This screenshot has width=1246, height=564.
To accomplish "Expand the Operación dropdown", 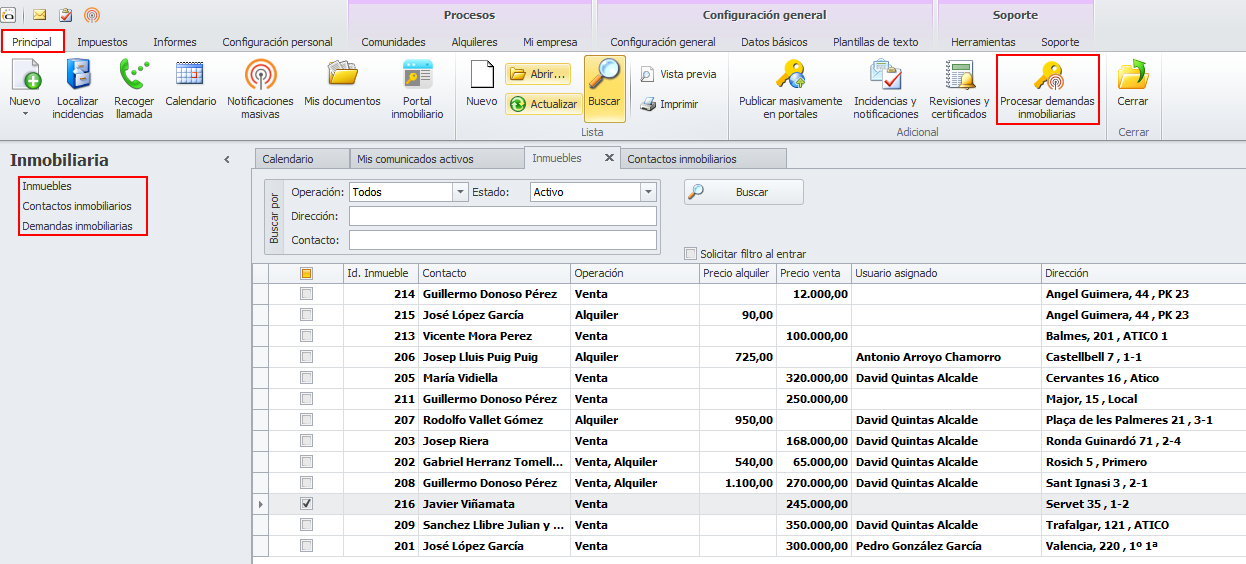I will tap(460, 192).
